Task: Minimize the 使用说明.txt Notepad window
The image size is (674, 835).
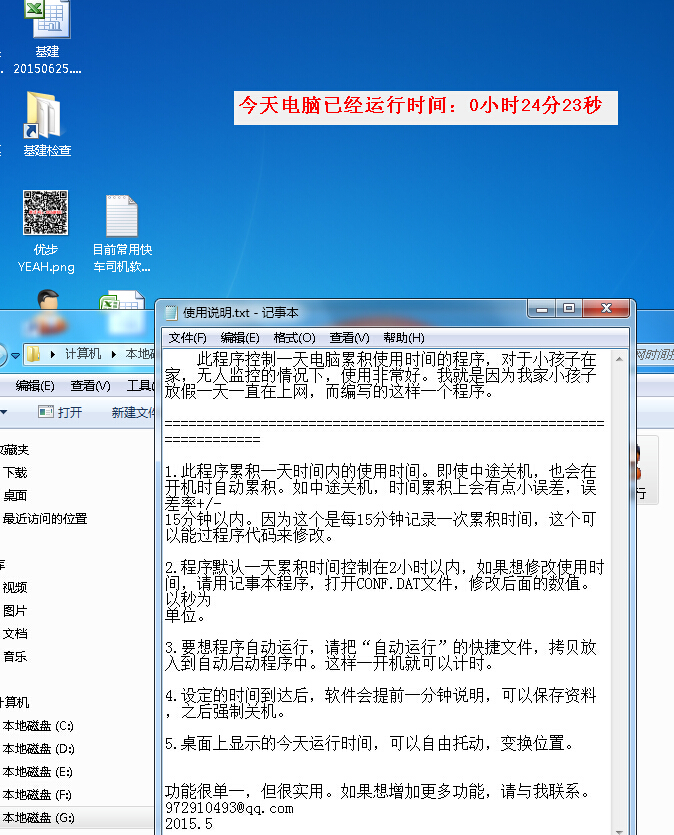Action: 541,308
